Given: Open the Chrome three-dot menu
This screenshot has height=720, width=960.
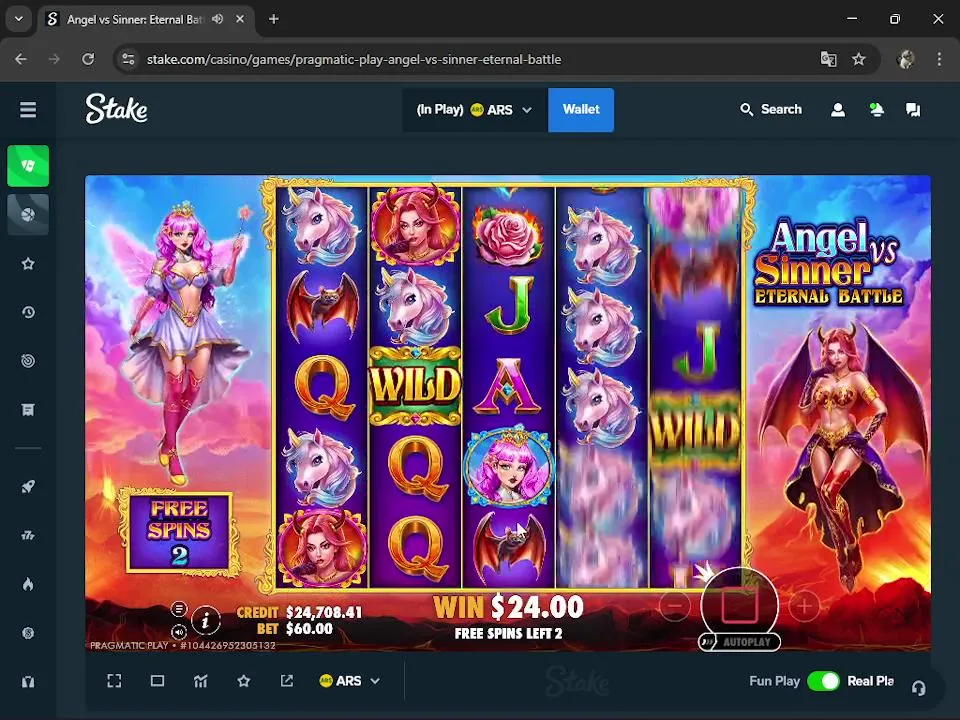Looking at the screenshot, I should point(939,59).
